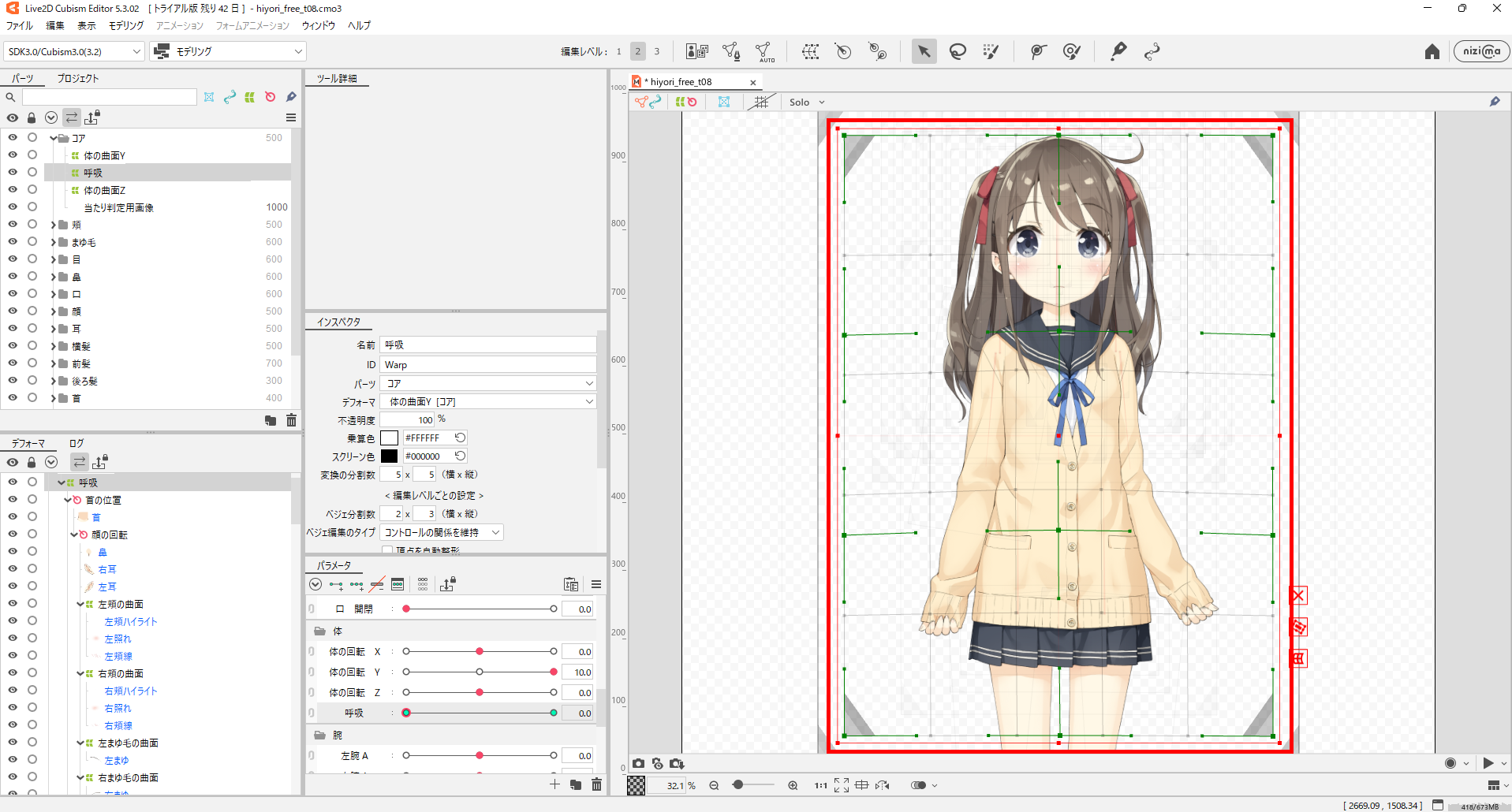Reset canvas zoom to 1:1
Screen dimensions: 1512x812
820,785
